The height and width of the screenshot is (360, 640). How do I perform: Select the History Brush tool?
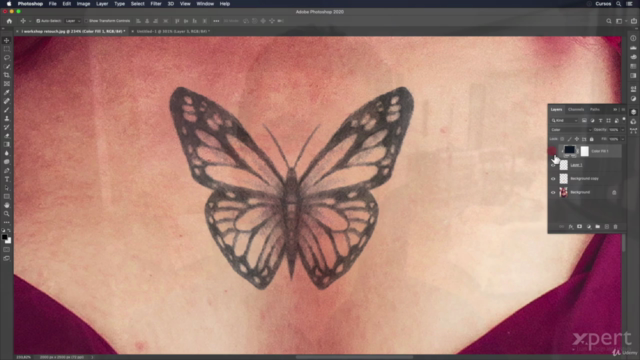coord(7,127)
